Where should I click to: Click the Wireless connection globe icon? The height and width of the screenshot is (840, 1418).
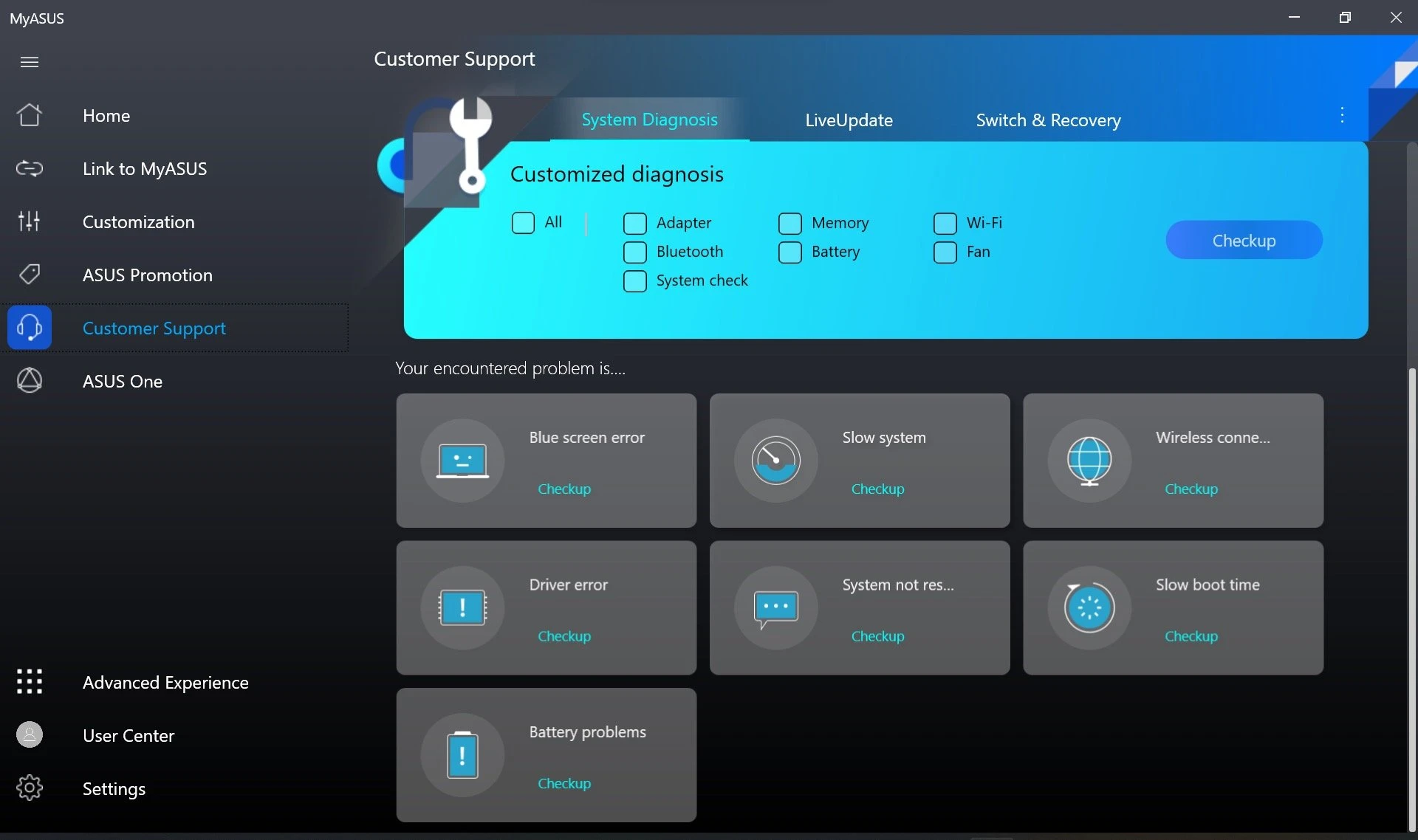coord(1089,461)
